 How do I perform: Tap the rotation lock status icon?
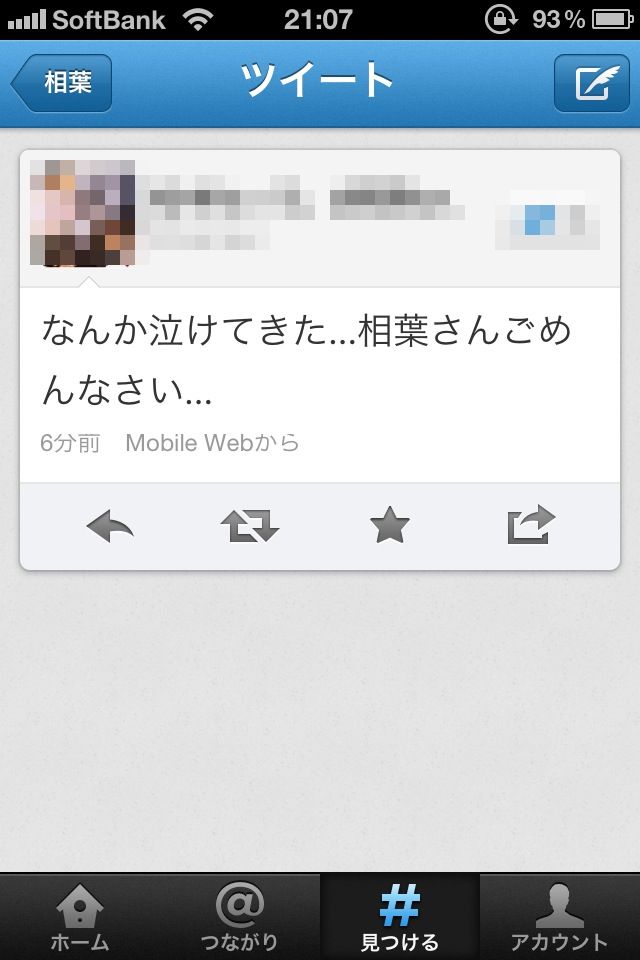502,20
